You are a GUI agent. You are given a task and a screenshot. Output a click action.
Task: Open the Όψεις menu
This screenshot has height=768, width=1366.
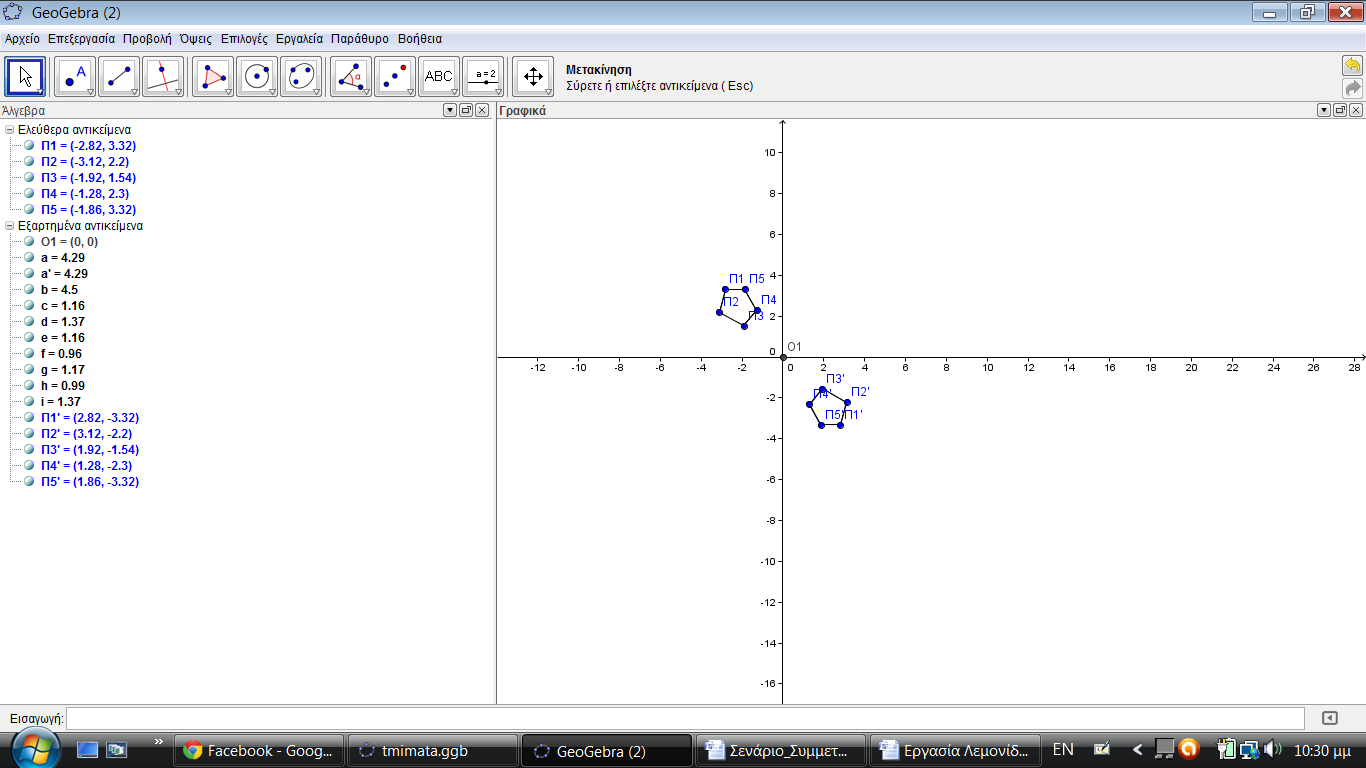click(x=196, y=39)
